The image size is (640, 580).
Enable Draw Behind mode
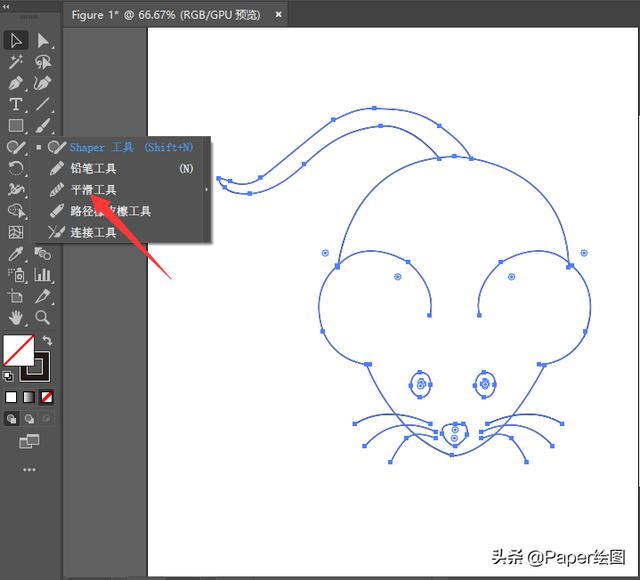pyautogui.click(x=29, y=419)
